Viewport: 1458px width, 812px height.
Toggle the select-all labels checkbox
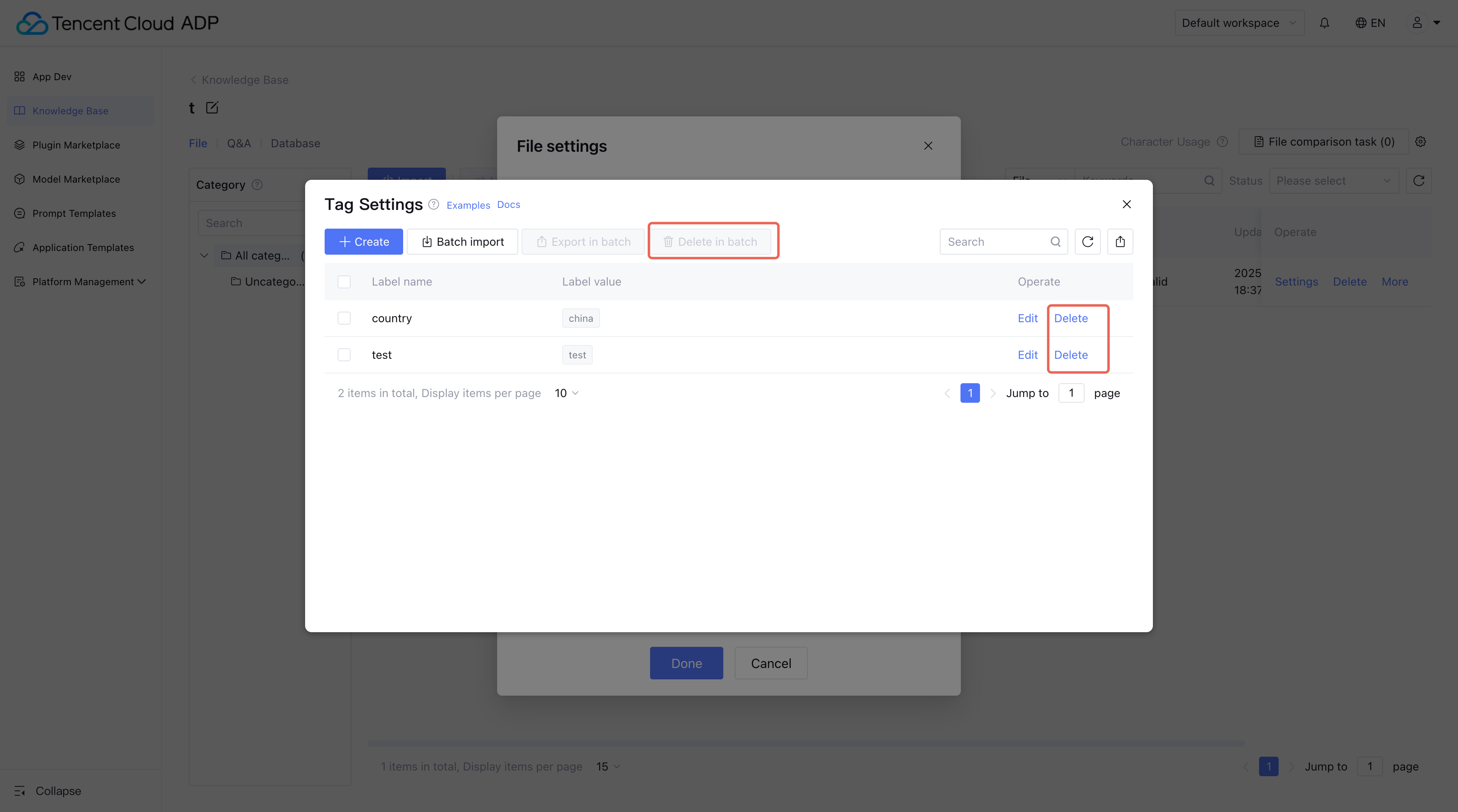tap(344, 281)
